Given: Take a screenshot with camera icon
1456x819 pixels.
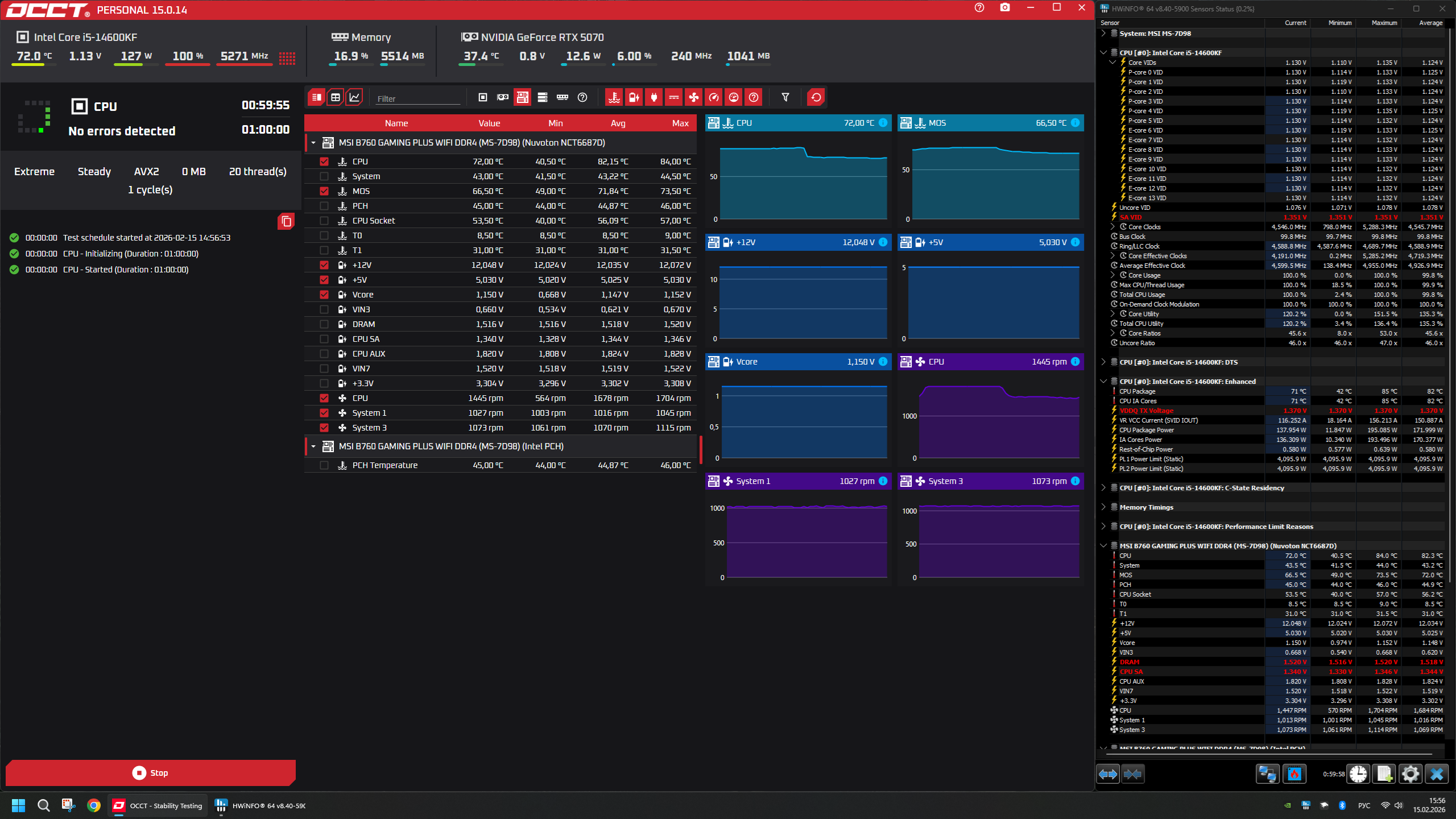Looking at the screenshot, I should click(1005, 7).
